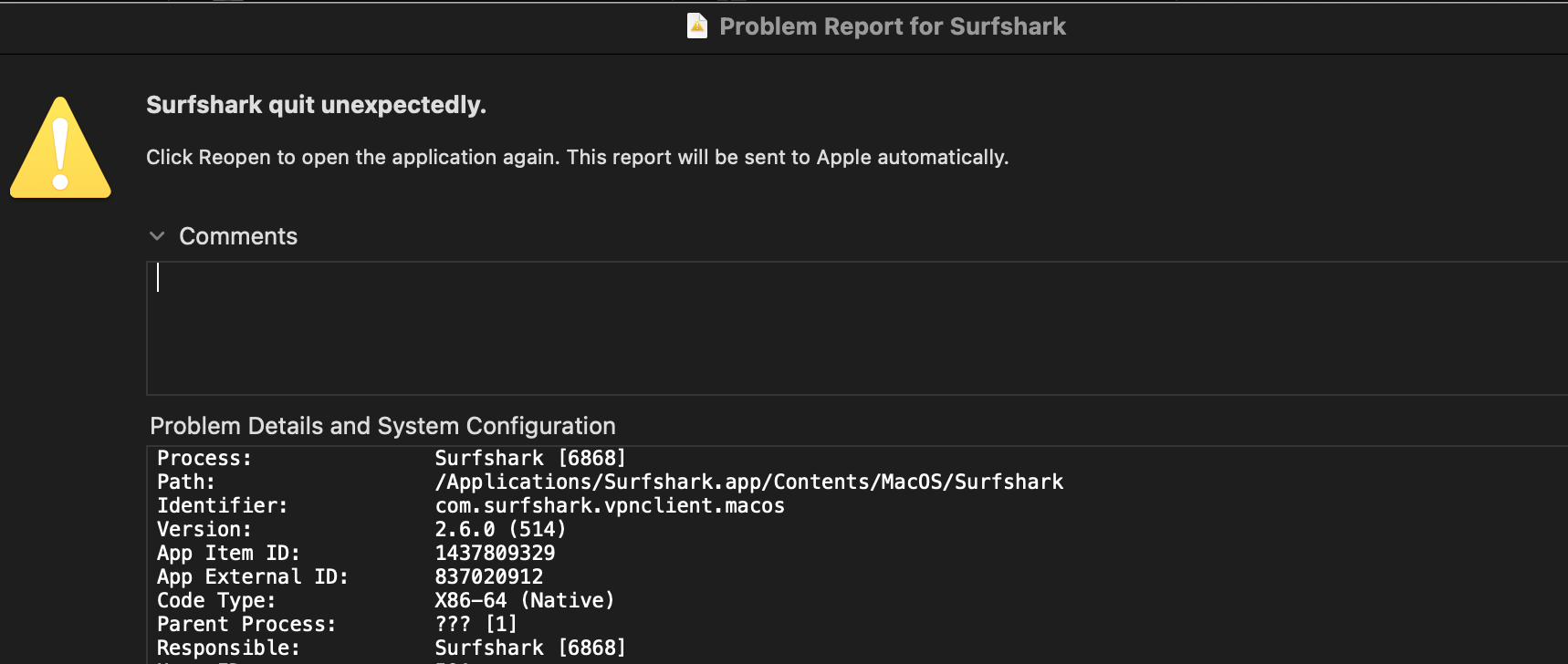Click the "Problem Report for Surfshark" window title
The image size is (1568, 664).
[x=892, y=26]
